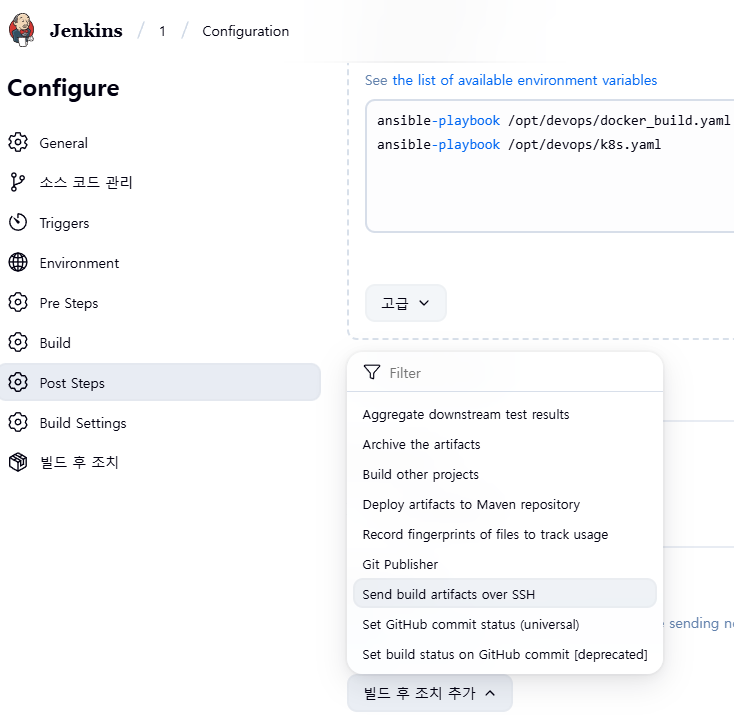The width and height of the screenshot is (734, 718).
Task: Open project 1 breadcrumb link
Action: tap(162, 31)
